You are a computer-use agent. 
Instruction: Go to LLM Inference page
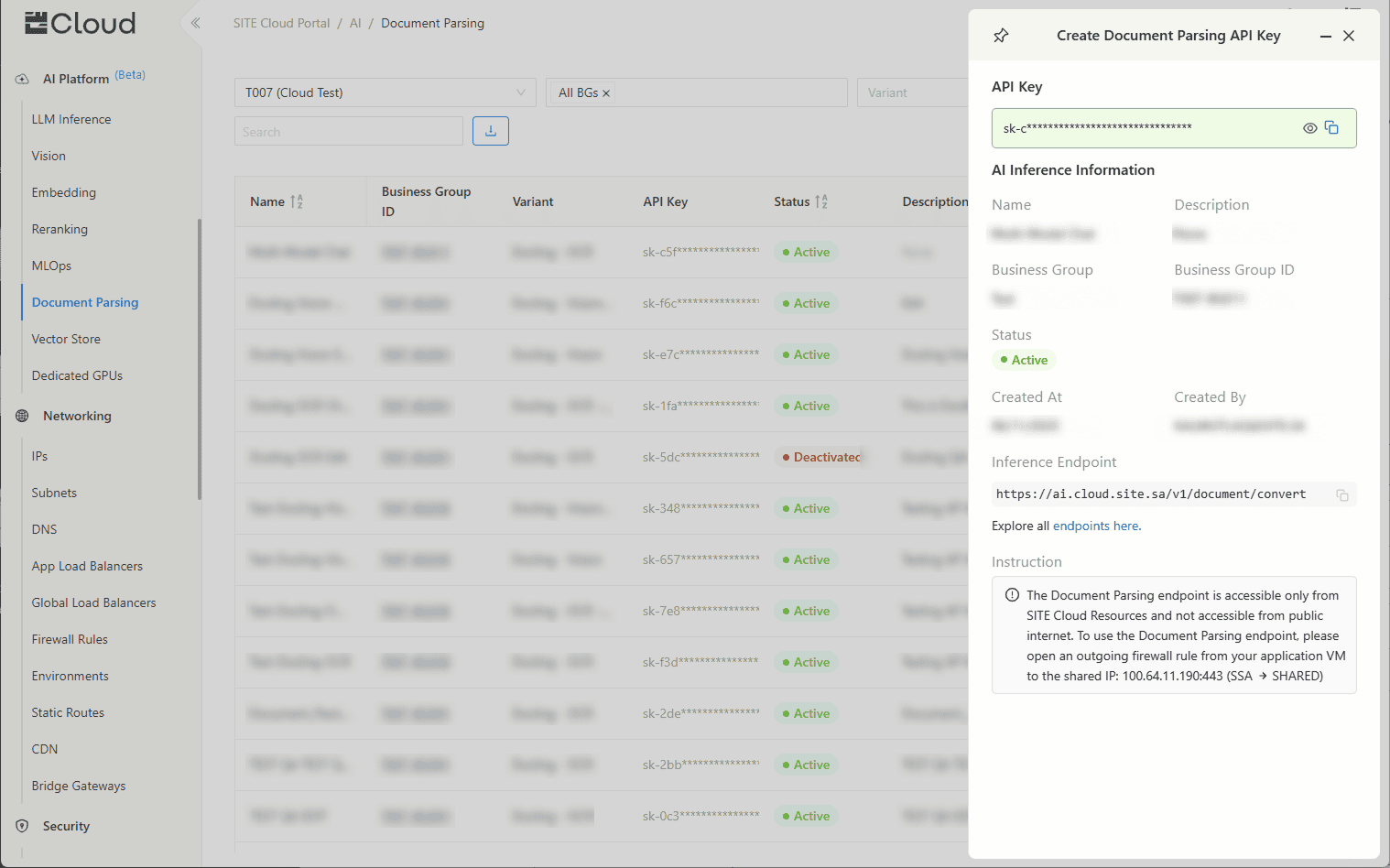point(71,119)
